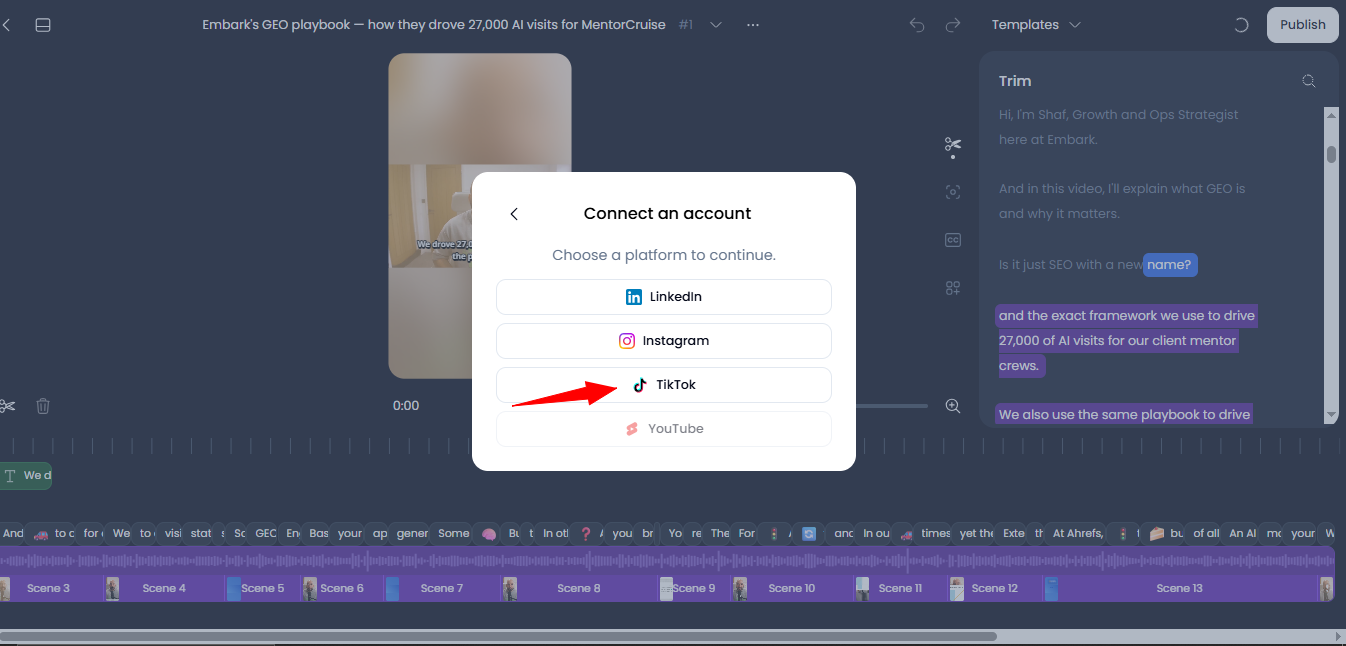Click the question mark emoji caption chip
Screen dimensions: 1346x646
coord(586,534)
